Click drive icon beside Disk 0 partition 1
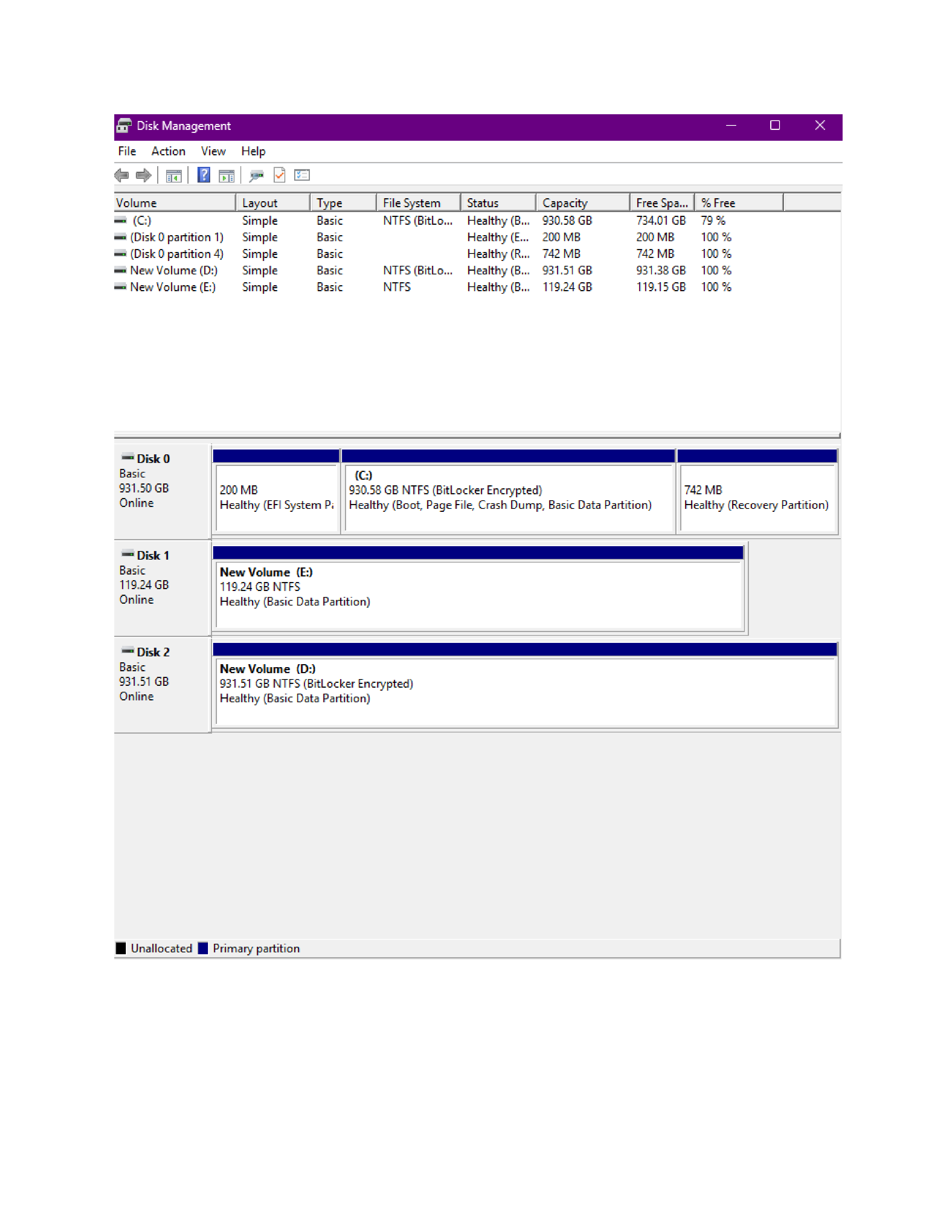The image size is (952, 1232). coord(120,237)
